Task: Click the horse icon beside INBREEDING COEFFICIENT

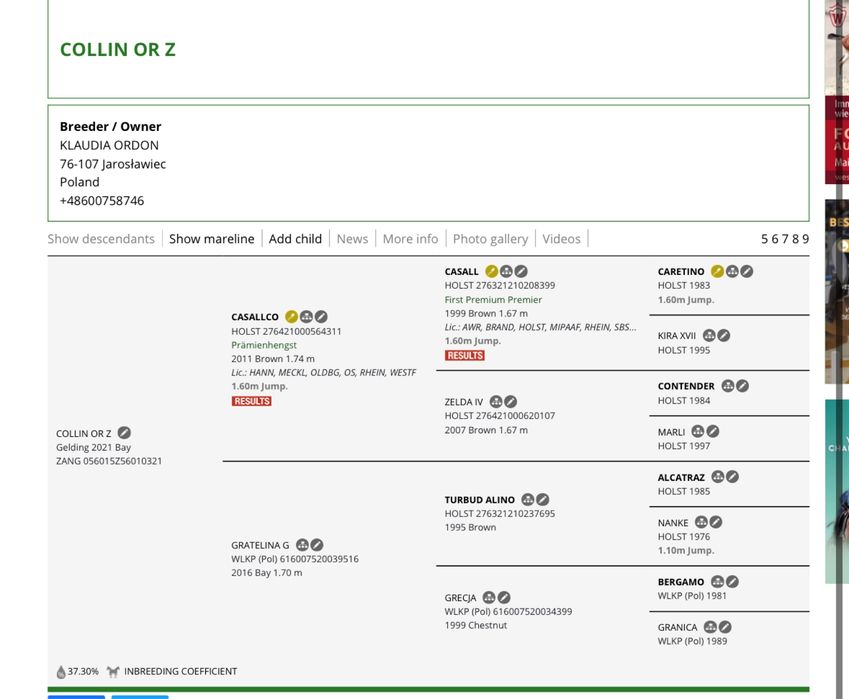Action: [113, 671]
